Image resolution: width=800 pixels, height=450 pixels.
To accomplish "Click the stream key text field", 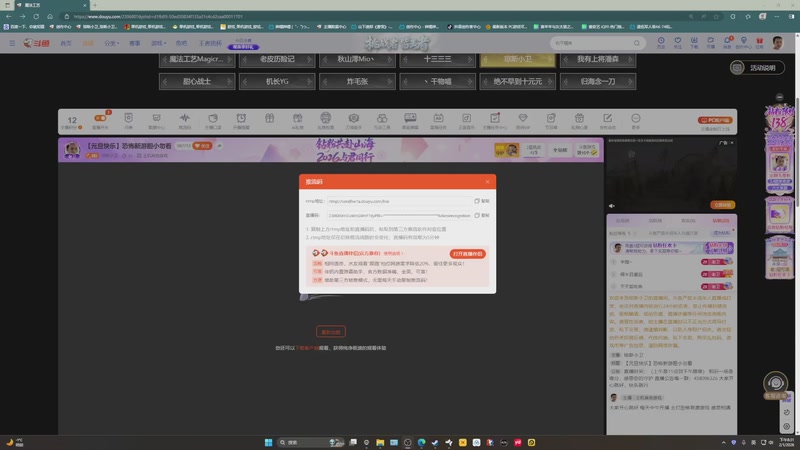I will click(399, 215).
